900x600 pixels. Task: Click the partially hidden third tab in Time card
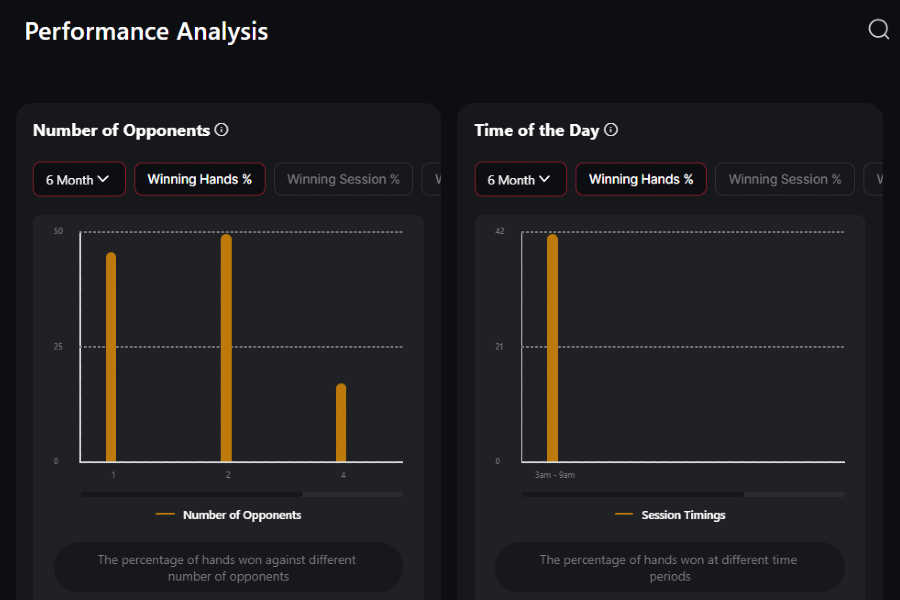tap(875, 180)
